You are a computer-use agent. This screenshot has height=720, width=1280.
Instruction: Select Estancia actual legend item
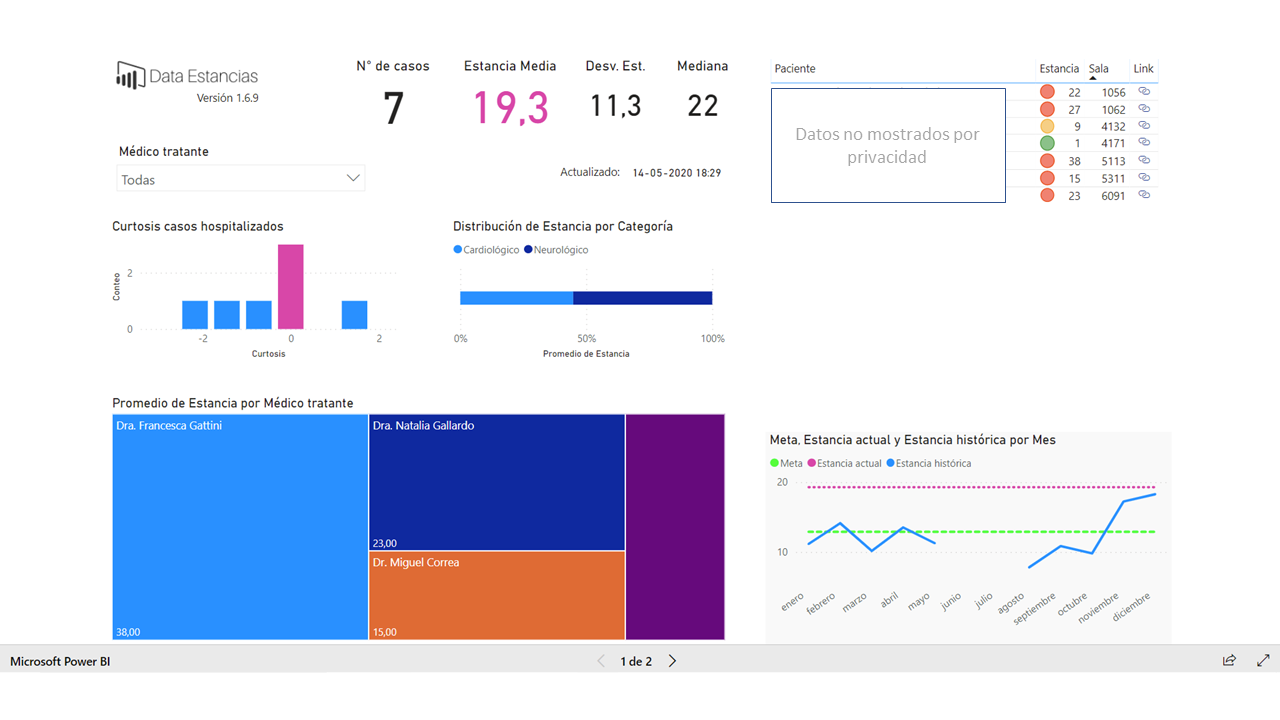click(x=844, y=463)
